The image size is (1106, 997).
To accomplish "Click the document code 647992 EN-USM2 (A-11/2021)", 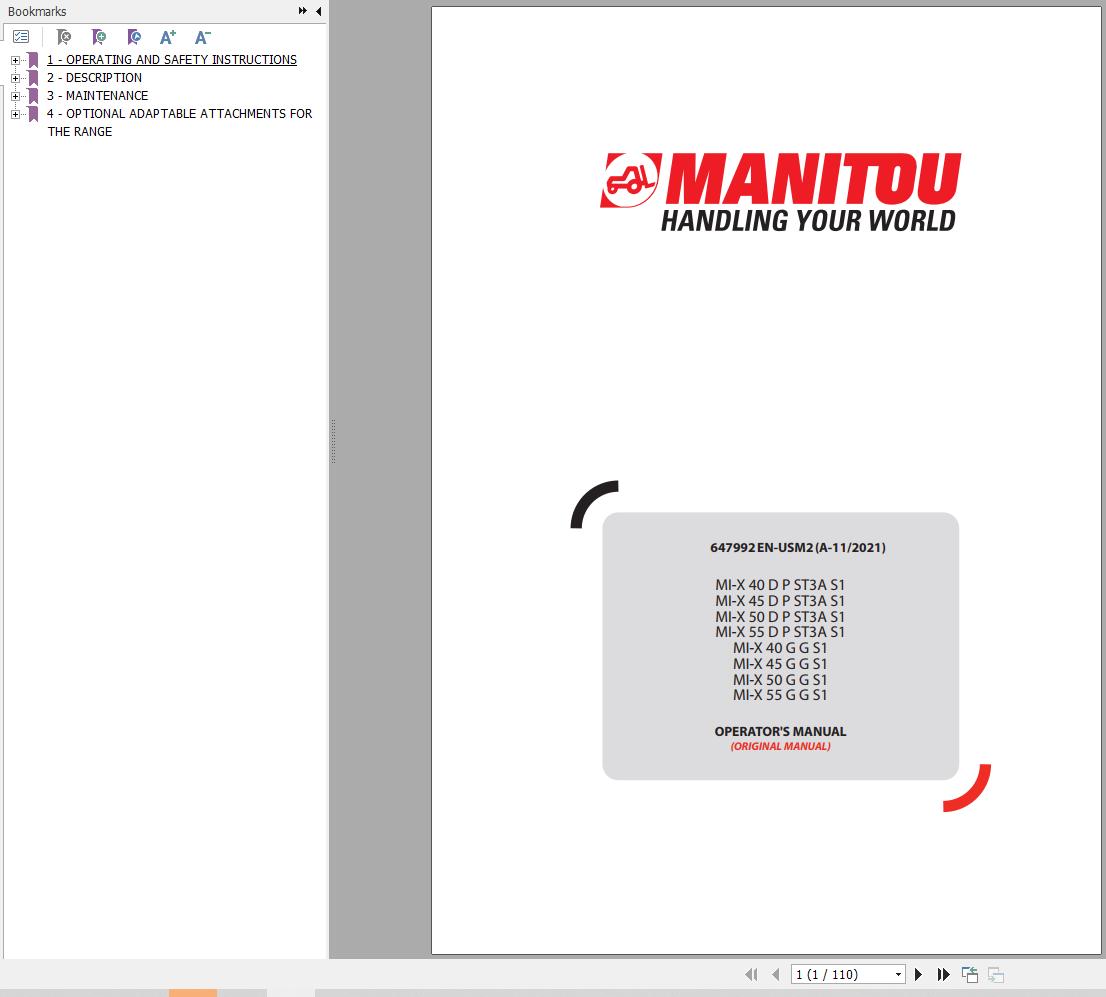I will click(798, 548).
